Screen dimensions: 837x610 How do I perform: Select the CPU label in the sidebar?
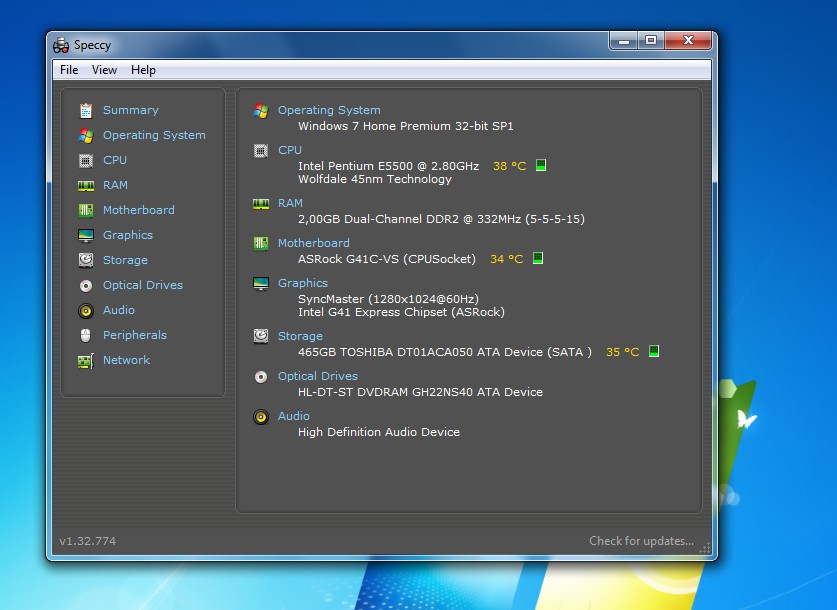point(115,160)
